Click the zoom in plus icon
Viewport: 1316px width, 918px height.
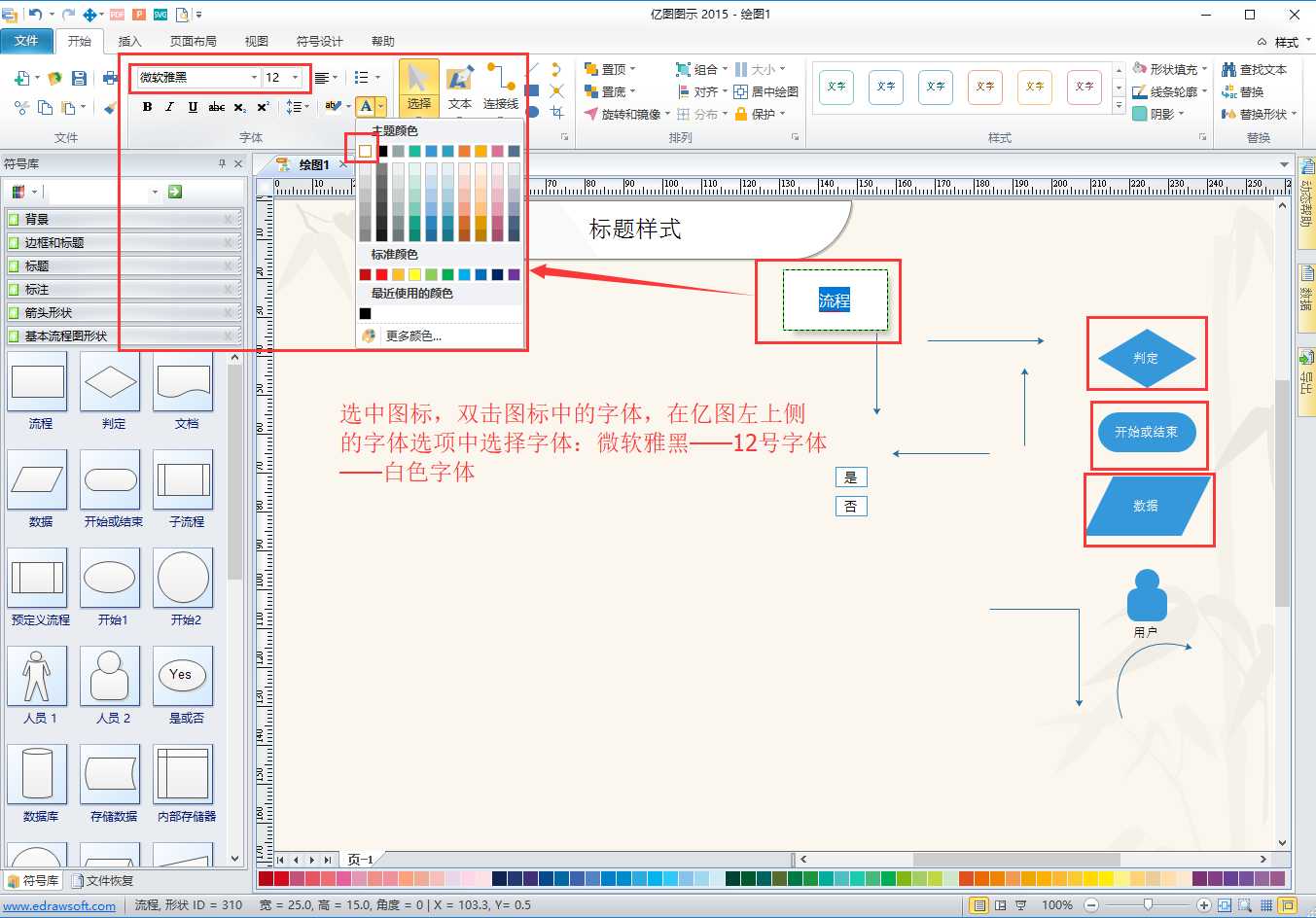coord(1204,904)
